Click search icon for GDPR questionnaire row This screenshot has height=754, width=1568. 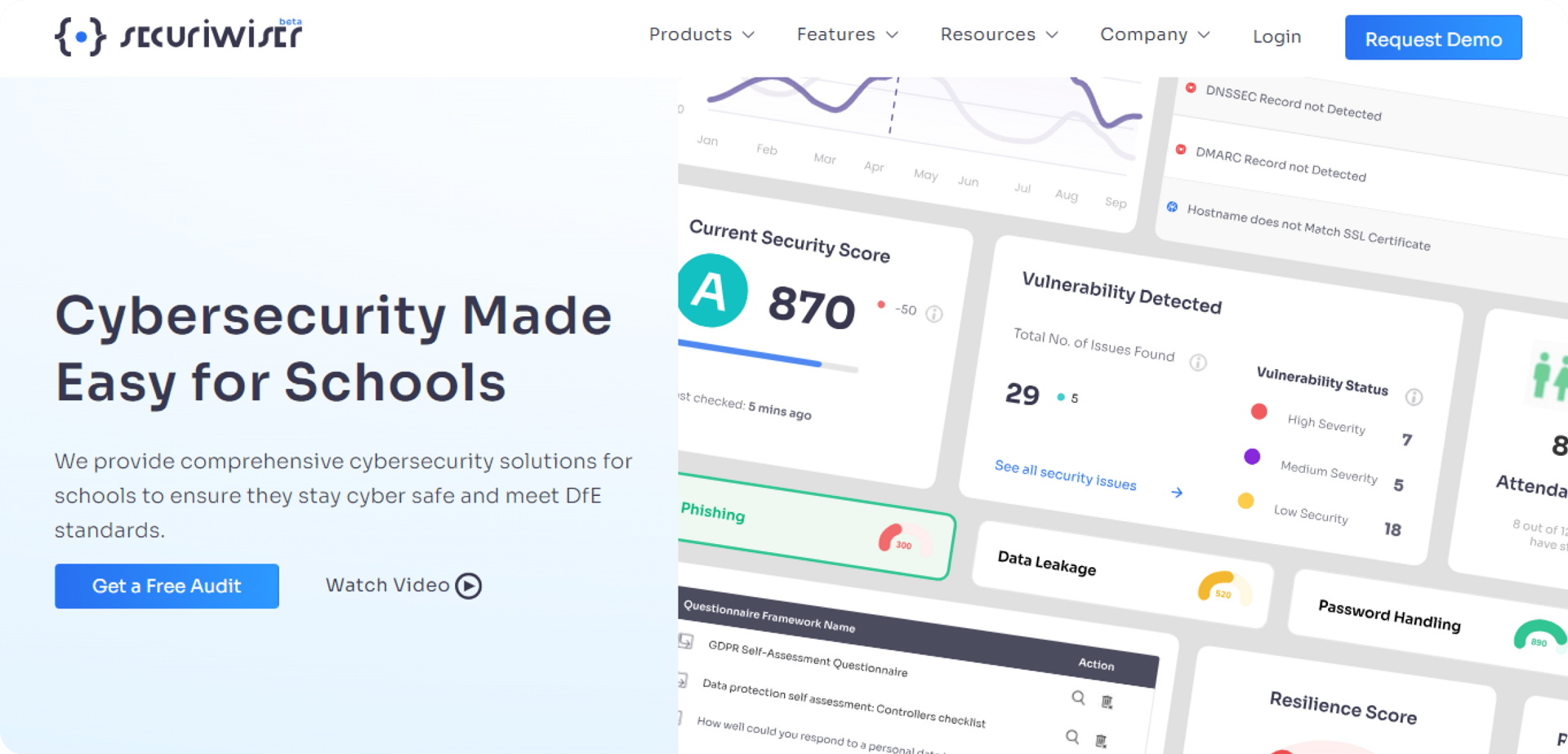click(x=1078, y=698)
